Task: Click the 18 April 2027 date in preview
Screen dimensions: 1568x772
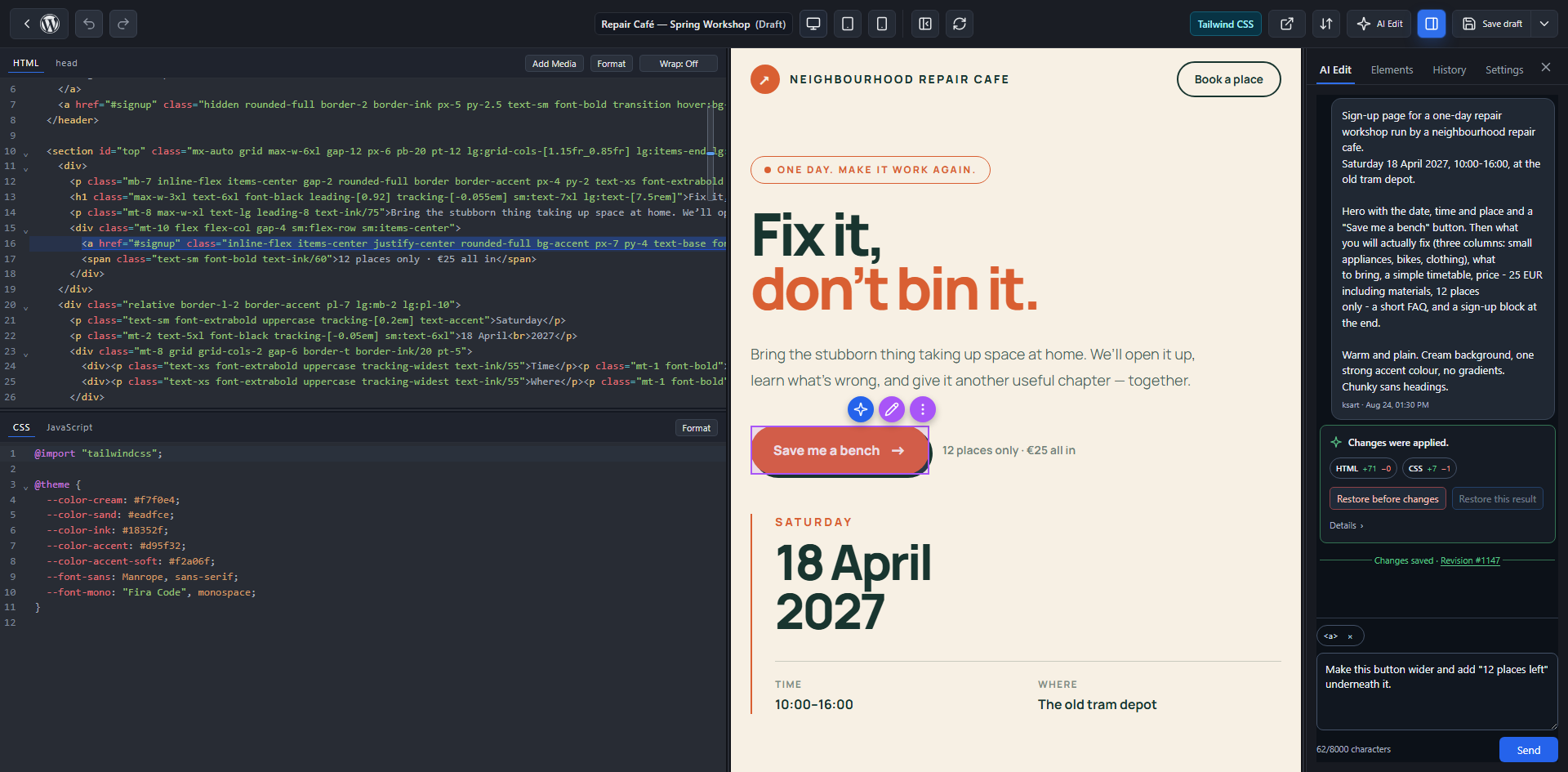Action: point(853,587)
